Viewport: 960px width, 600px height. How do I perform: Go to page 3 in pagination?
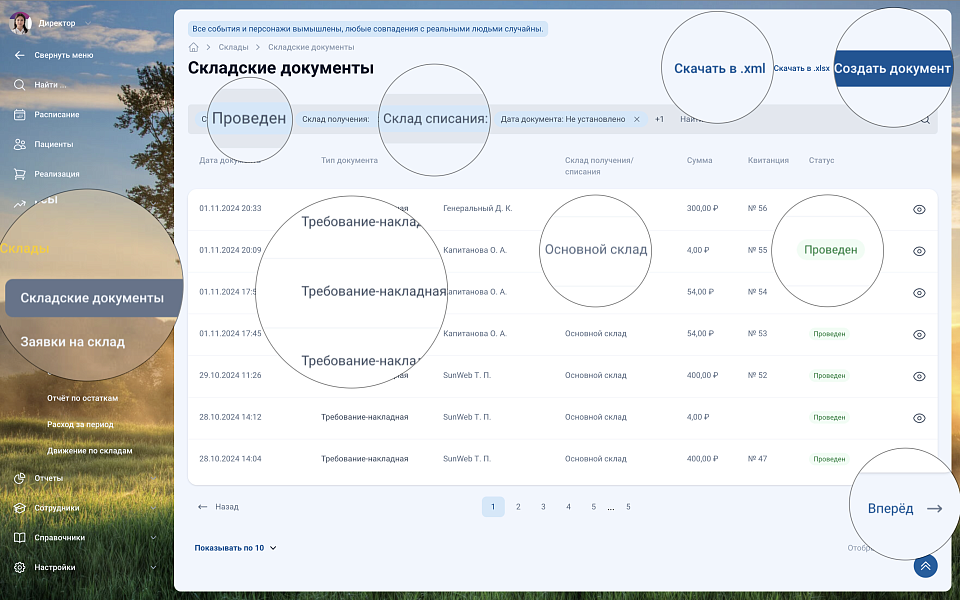tap(543, 507)
